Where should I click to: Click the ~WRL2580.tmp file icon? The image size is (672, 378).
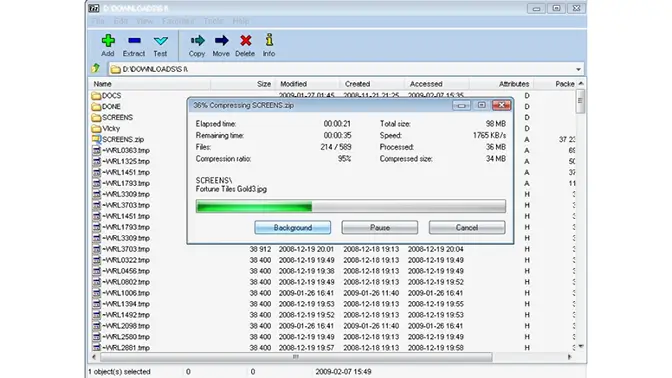96,337
